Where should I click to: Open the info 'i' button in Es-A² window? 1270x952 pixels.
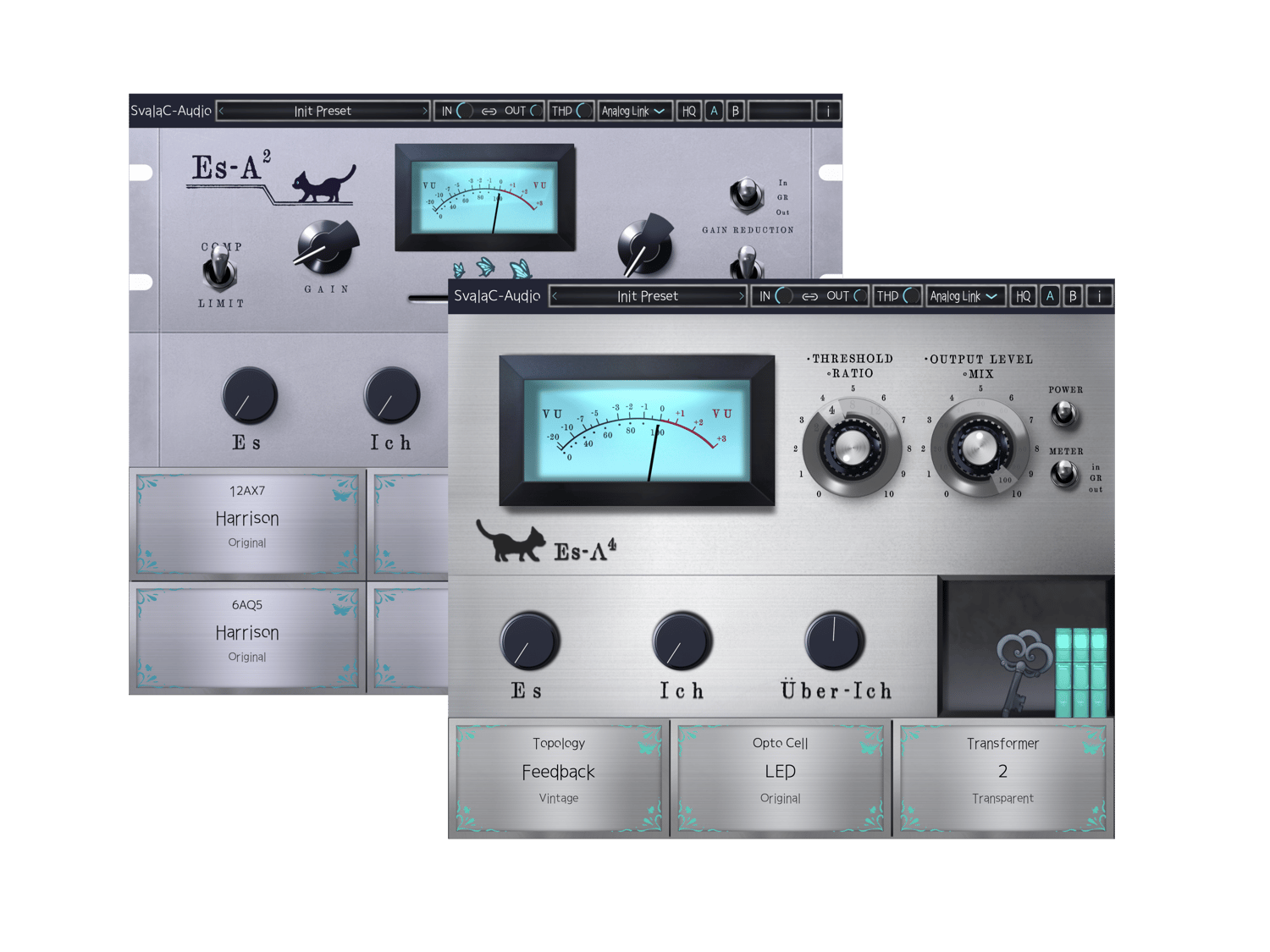point(828,111)
